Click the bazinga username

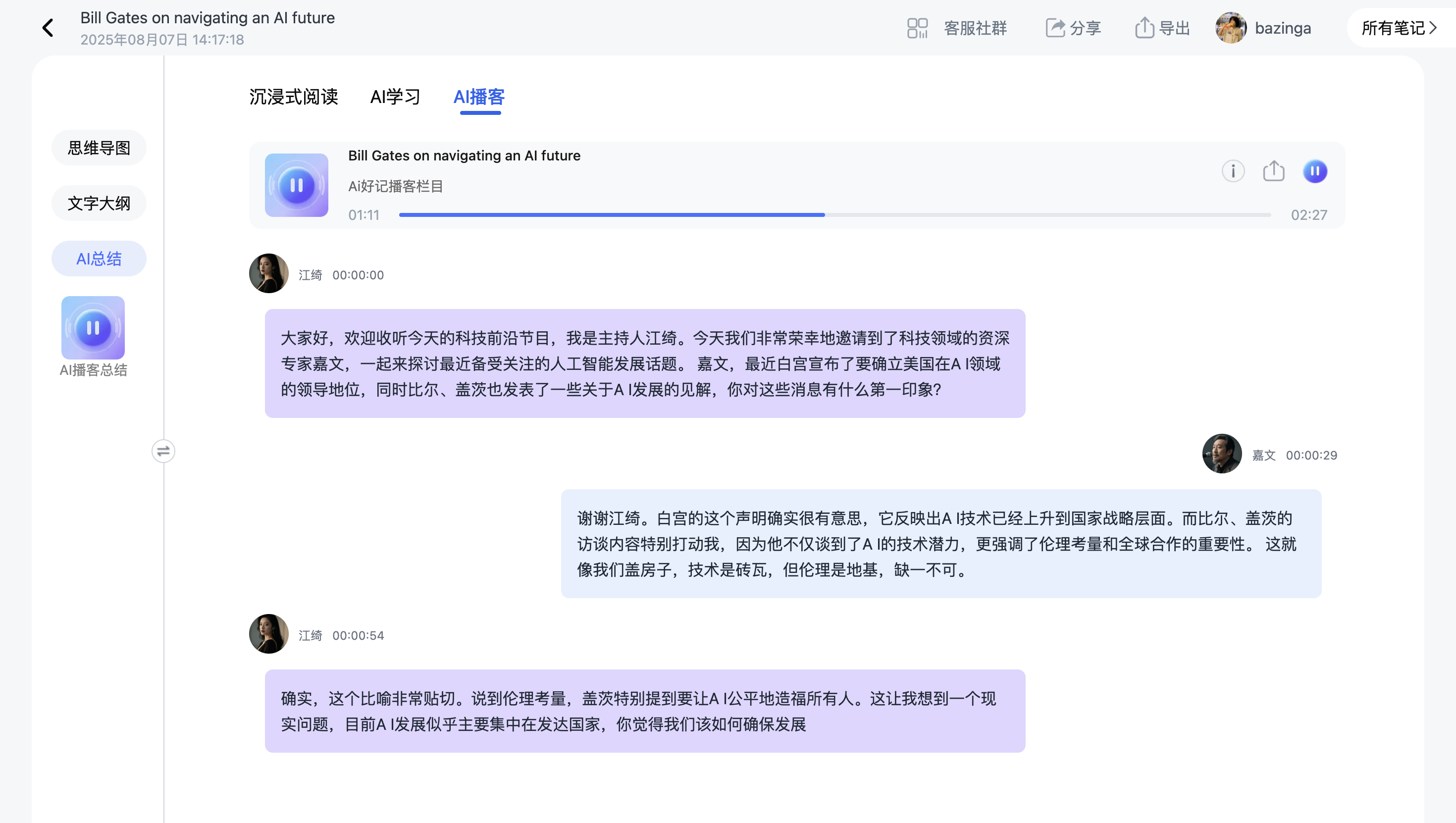coord(1283,28)
